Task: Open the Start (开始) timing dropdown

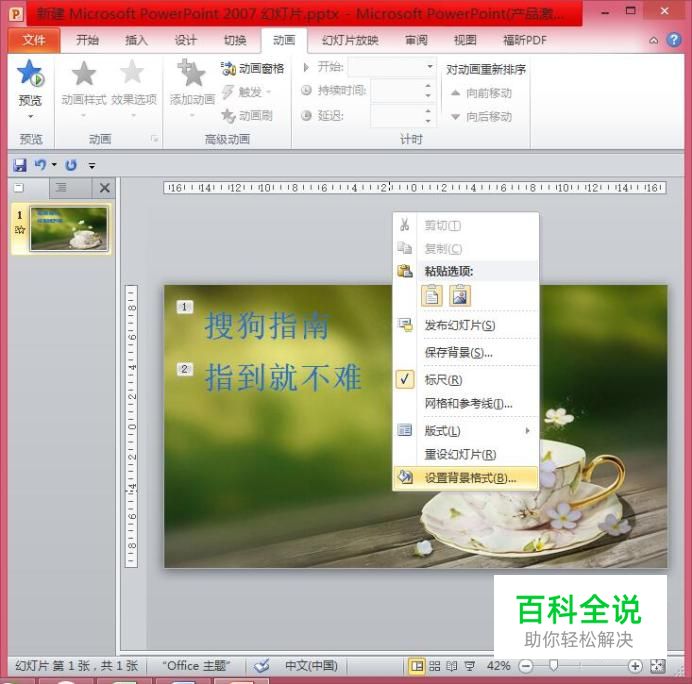Action: 429,67
